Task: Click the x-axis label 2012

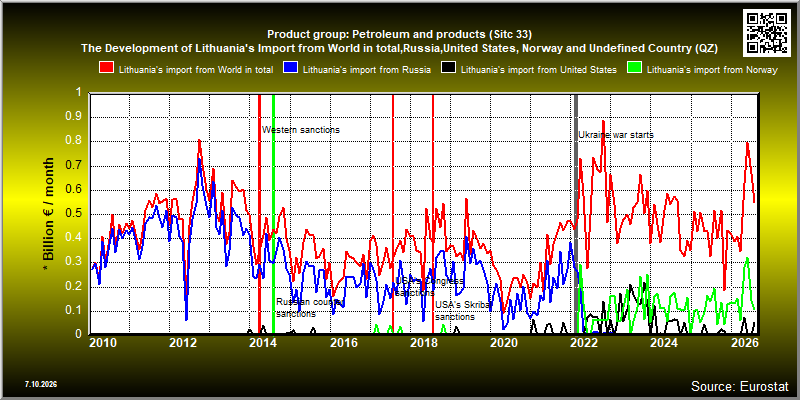Action: coord(183,343)
